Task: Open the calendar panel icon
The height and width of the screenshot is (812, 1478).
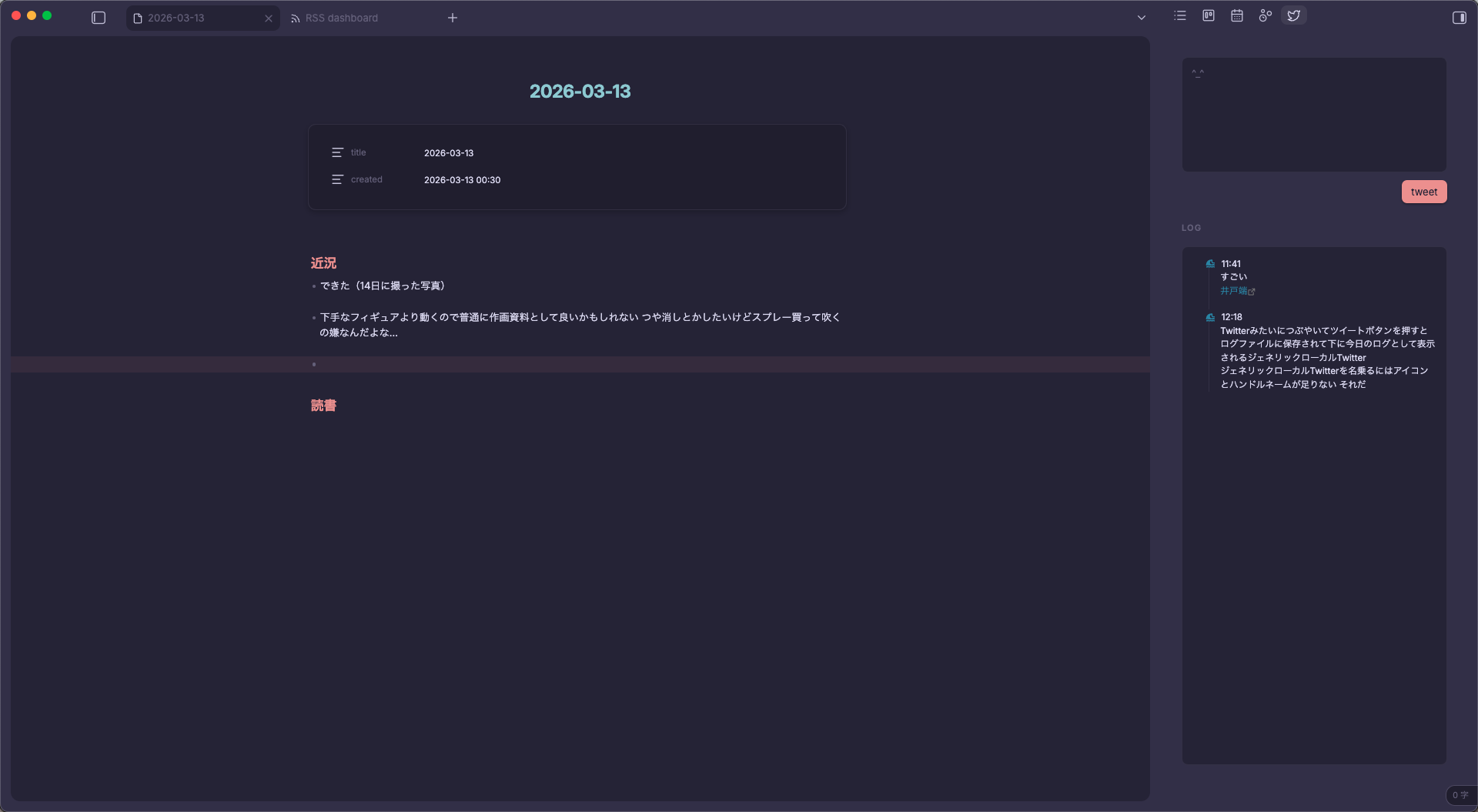Action: [1236, 16]
